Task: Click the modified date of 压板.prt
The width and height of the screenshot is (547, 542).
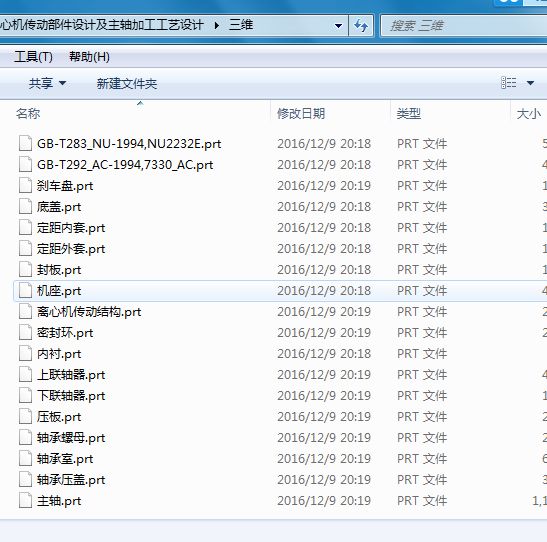Action: (324, 416)
